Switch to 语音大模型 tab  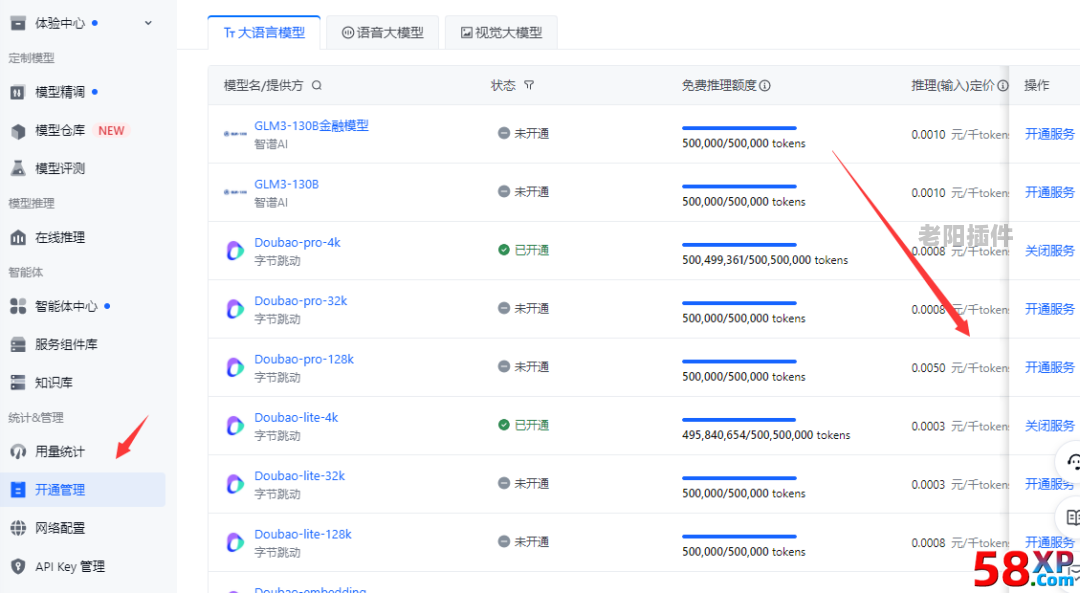(x=382, y=32)
